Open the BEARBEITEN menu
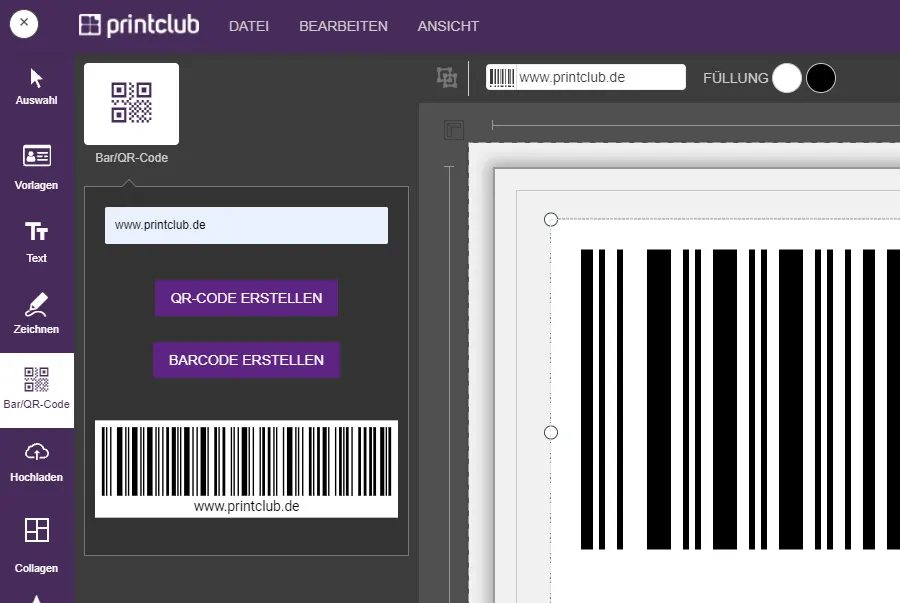Screen dimensions: 900x603 [x=343, y=26]
